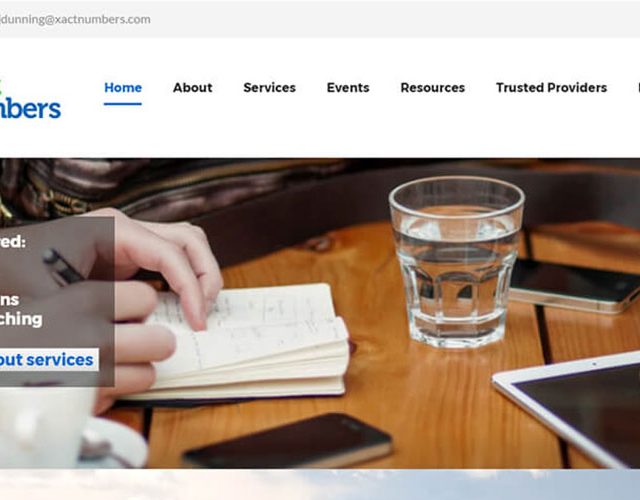
Task: Open the Home navigation item
Action: click(123, 88)
